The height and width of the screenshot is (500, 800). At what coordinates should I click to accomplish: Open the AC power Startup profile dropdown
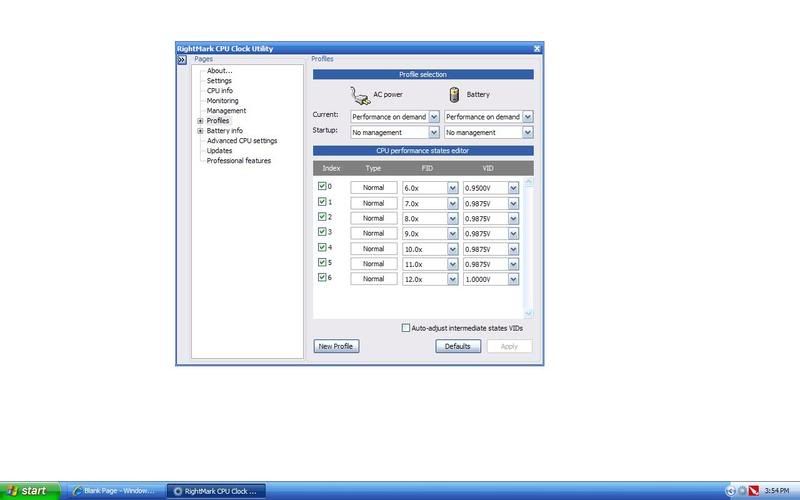(434, 132)
